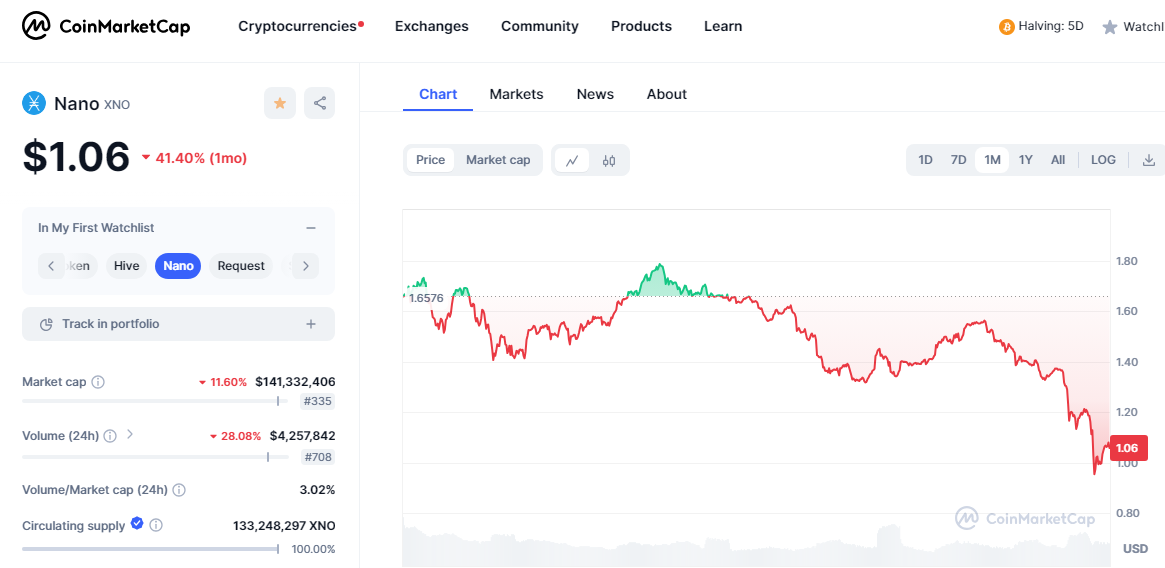Open Products menu
Screen dimensions: 1165x568
(641, 26)
